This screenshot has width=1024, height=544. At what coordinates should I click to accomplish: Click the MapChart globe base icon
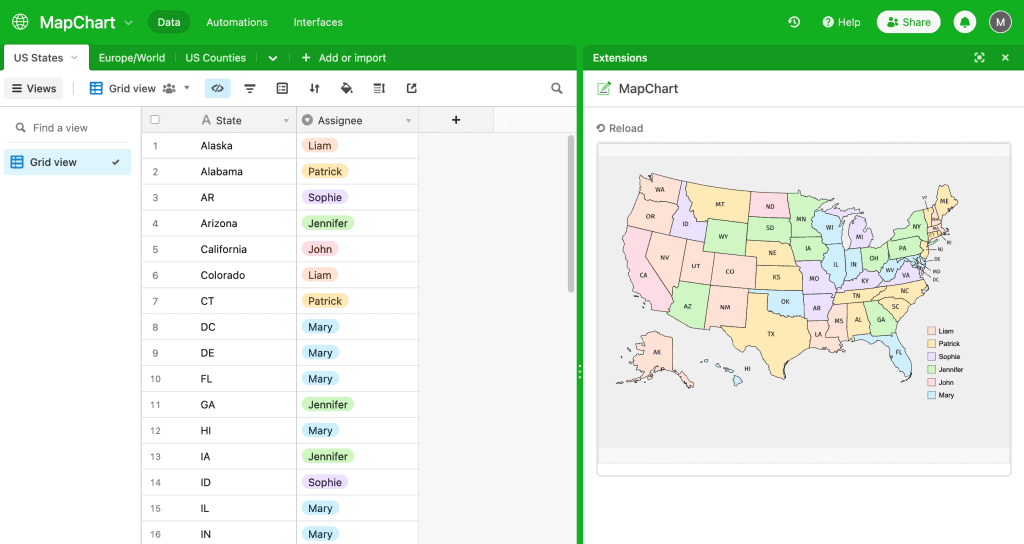click(20, 22)
